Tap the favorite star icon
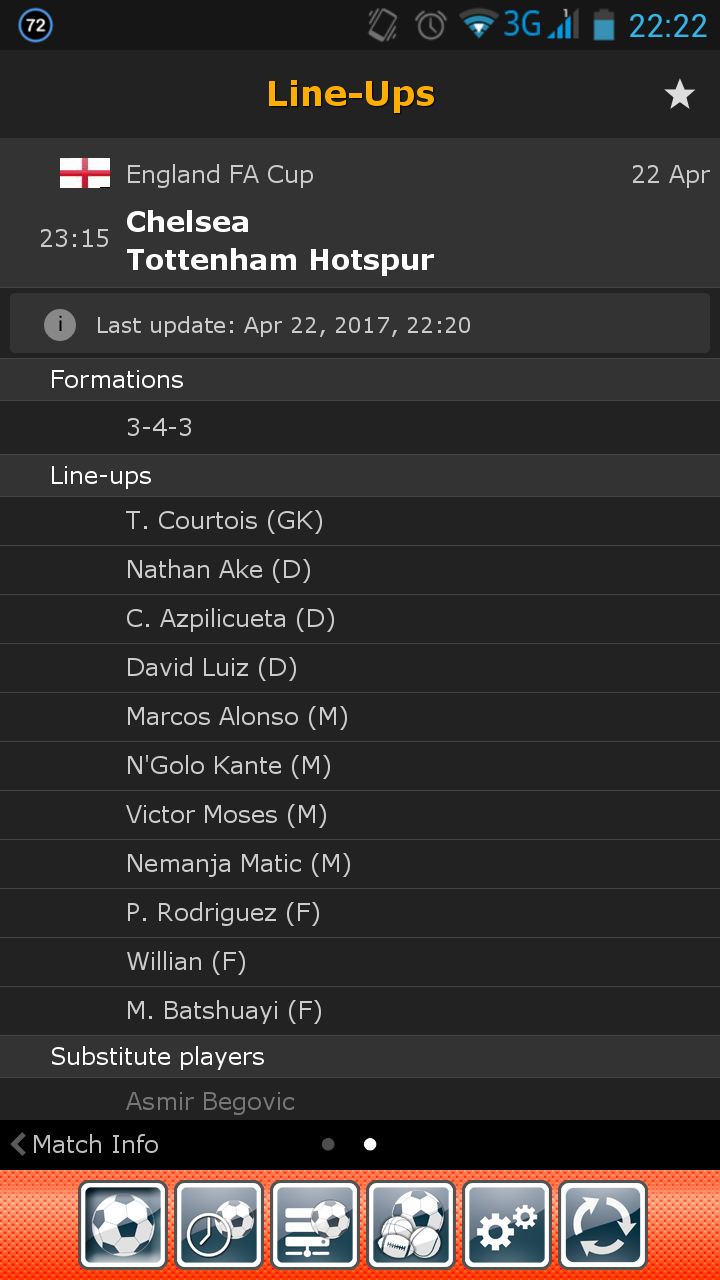The height and width of the screenshot is (1280, 720). [x=679, y=95]
